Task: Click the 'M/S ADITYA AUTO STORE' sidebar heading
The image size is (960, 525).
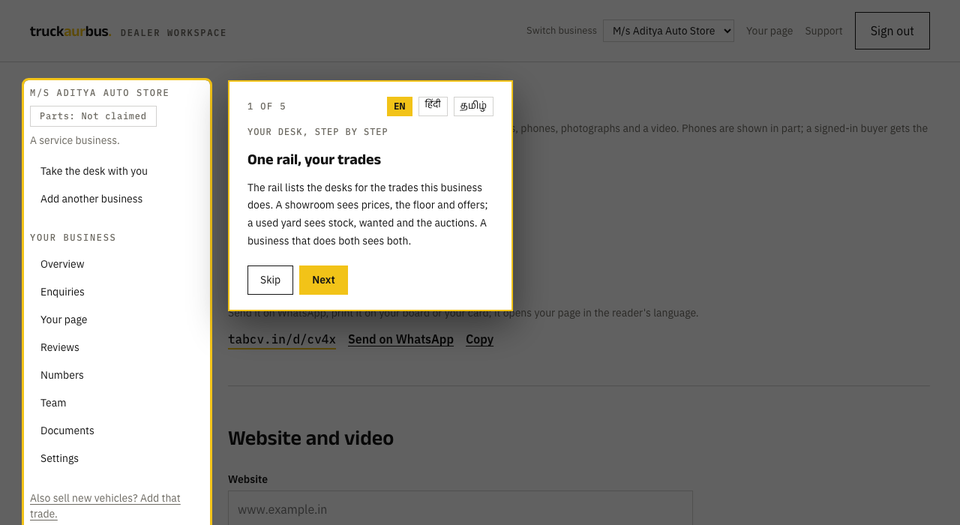Action: pyautogui.click(x=99, y=93)
